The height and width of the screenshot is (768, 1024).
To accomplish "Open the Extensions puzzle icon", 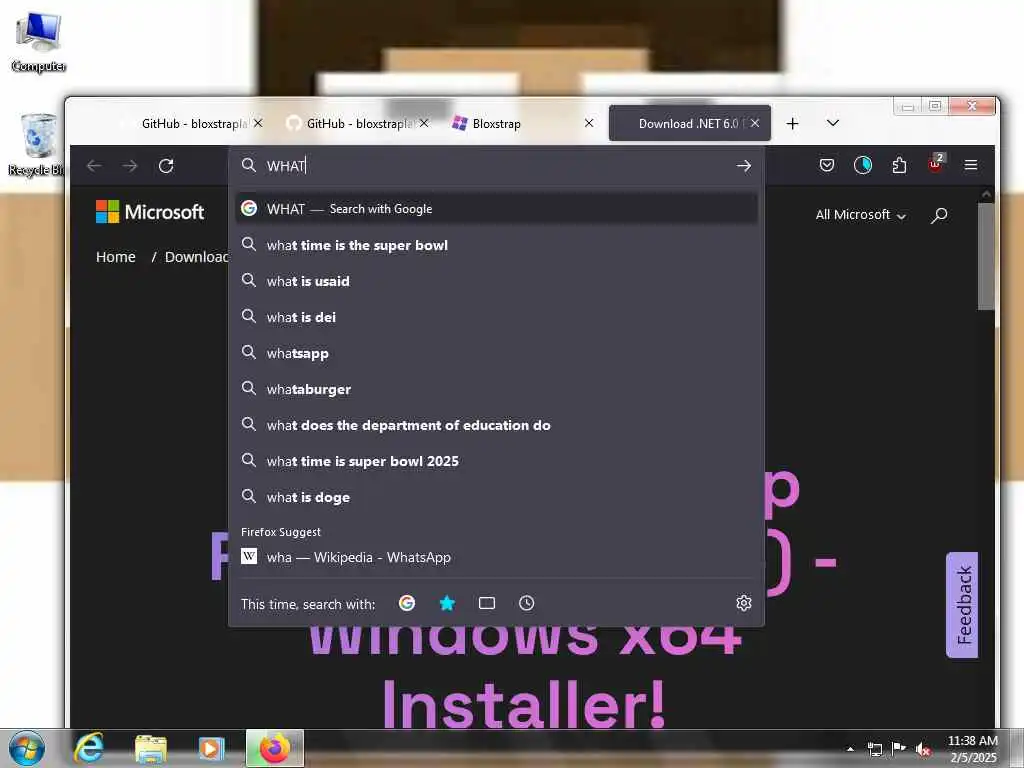I will 899,165.
